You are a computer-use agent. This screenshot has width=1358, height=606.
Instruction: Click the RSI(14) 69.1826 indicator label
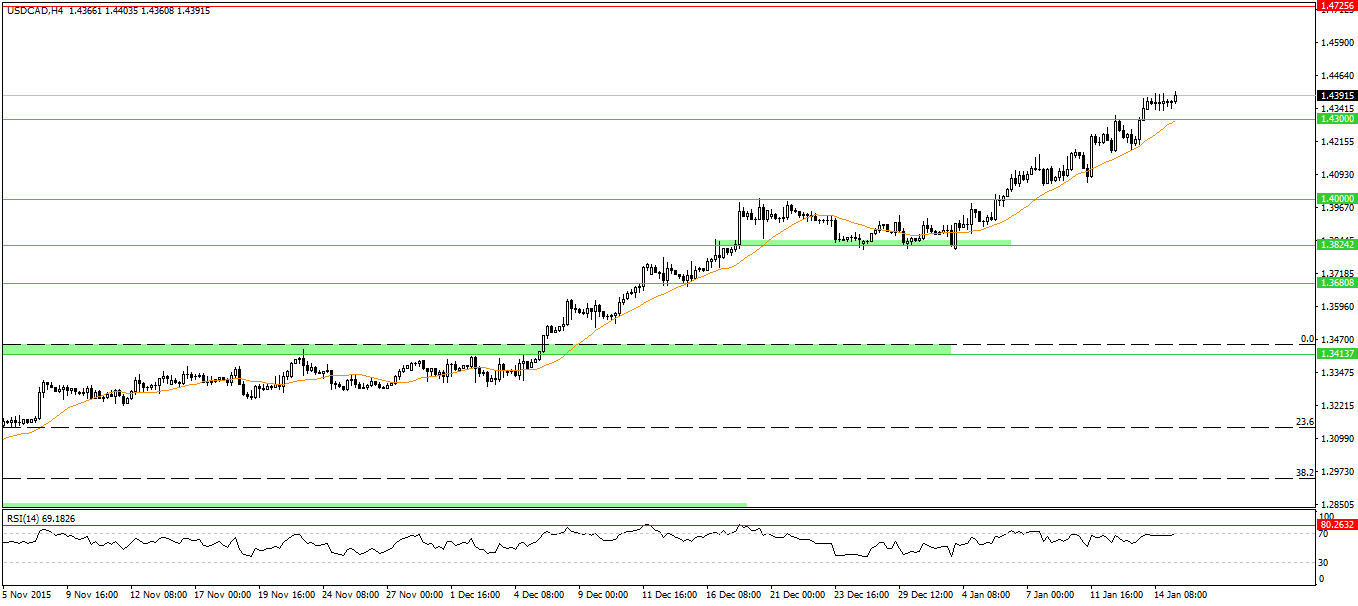click(40, 518)
